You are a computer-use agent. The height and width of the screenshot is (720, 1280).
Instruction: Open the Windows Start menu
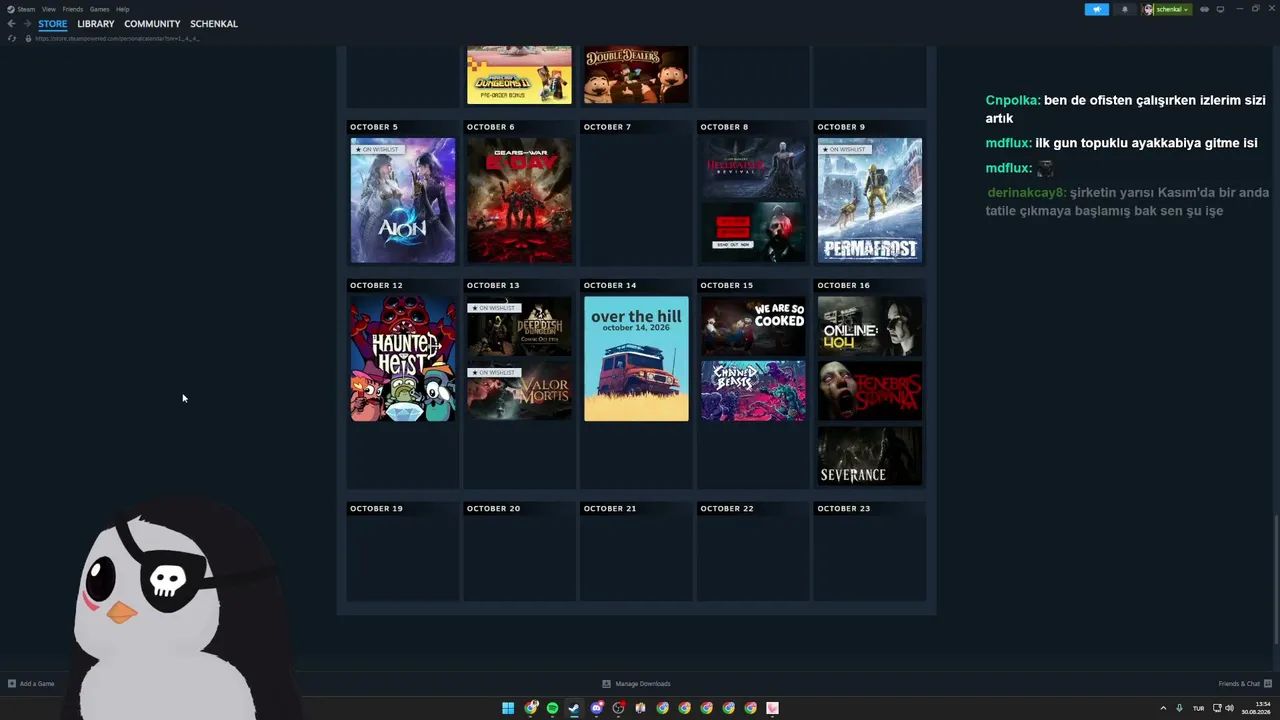point(508,708)
